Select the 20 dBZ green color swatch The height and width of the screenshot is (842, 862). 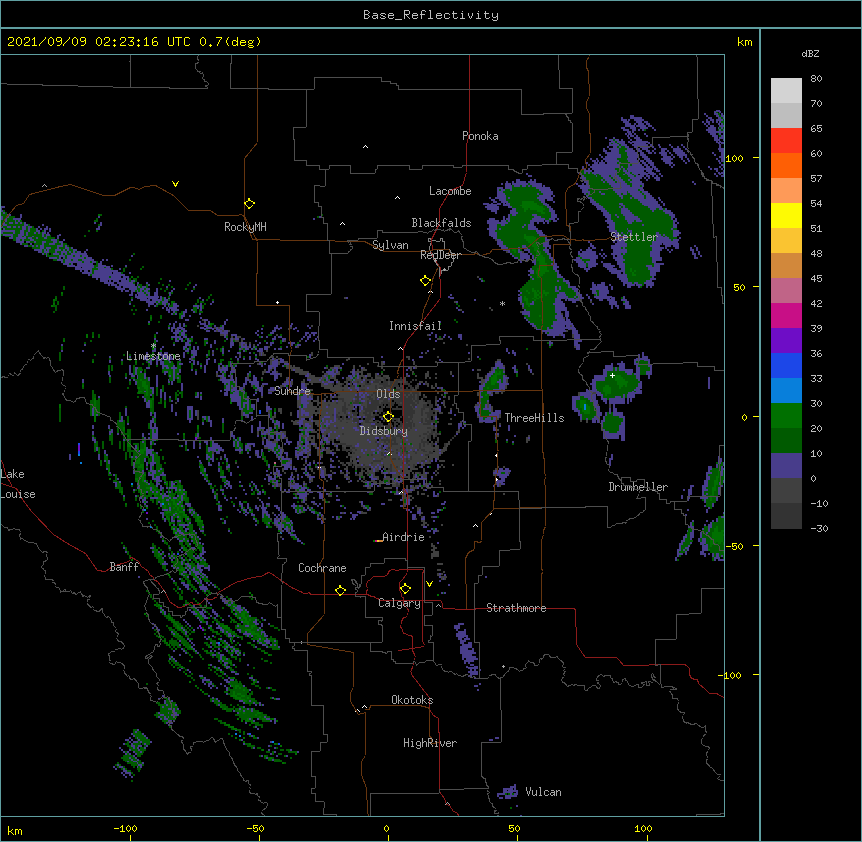tap(786, 416)
